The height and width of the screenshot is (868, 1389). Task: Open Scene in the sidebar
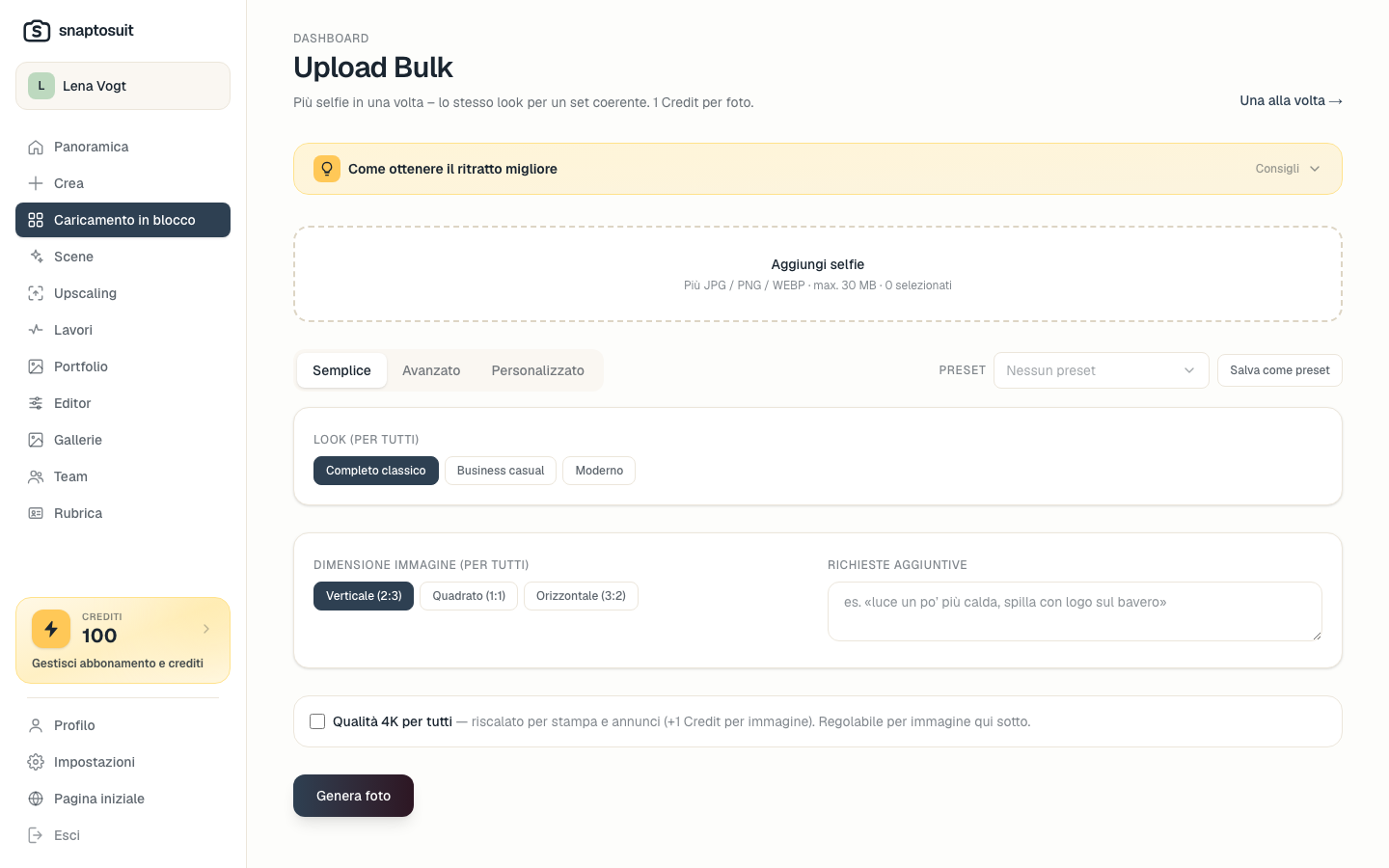pos(123,257)
